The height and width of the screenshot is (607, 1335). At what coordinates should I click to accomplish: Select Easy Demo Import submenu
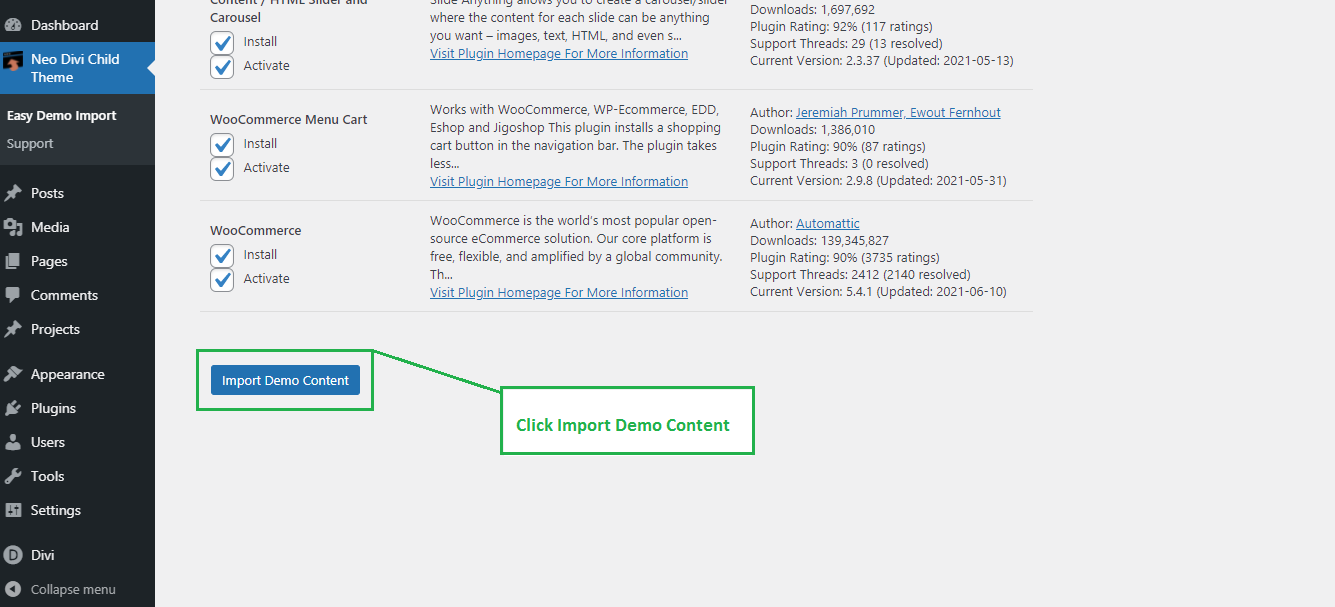(x=62, y=116)
